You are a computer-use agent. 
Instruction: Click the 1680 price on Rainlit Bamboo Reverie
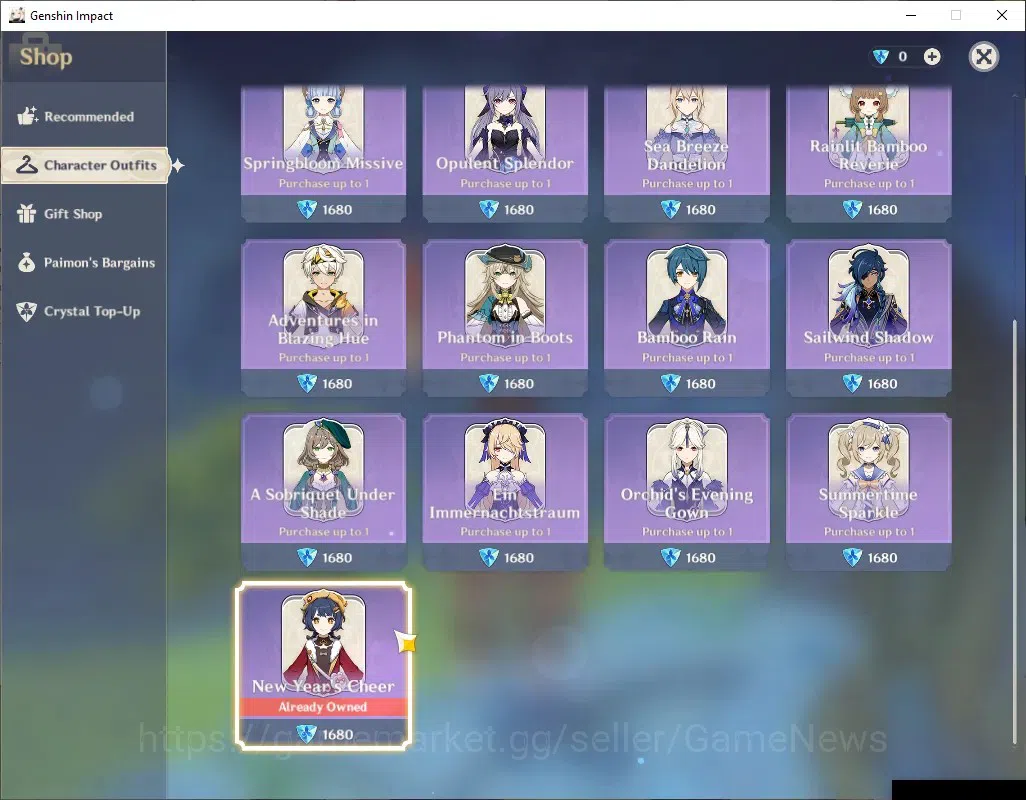[x=882, y=210]
